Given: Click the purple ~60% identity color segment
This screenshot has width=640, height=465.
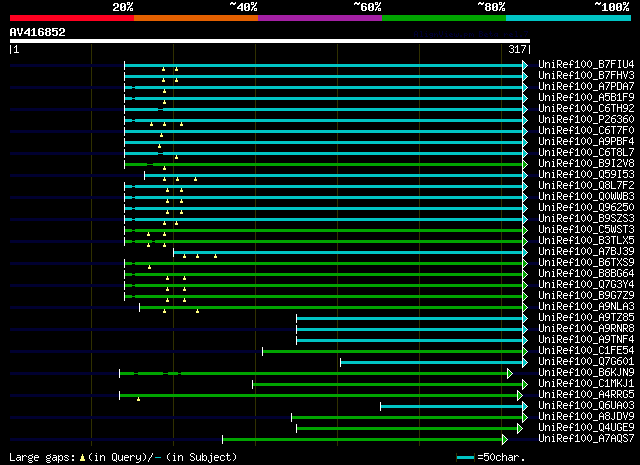Looking at the screenshot, I should click(320, 18).
